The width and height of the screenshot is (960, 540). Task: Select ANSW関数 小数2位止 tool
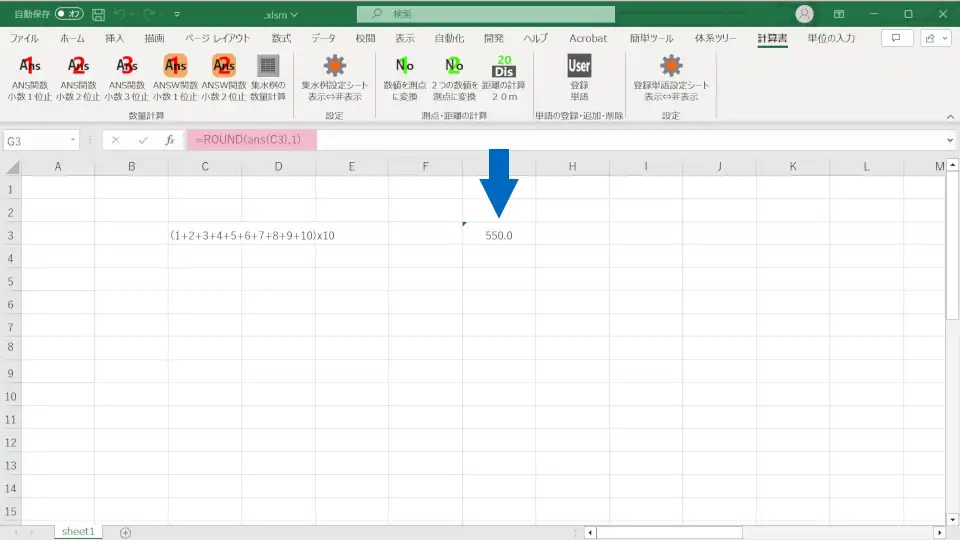point(224,67)
